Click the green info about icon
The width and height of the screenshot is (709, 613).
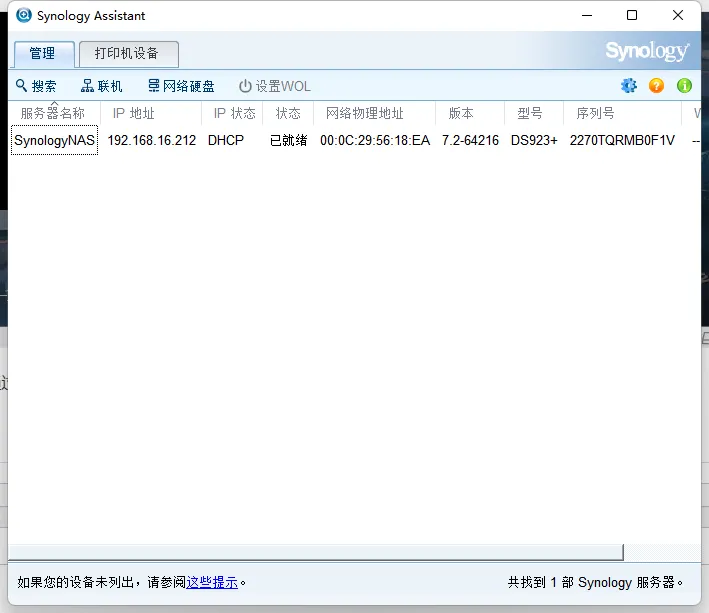pos(684,85)
